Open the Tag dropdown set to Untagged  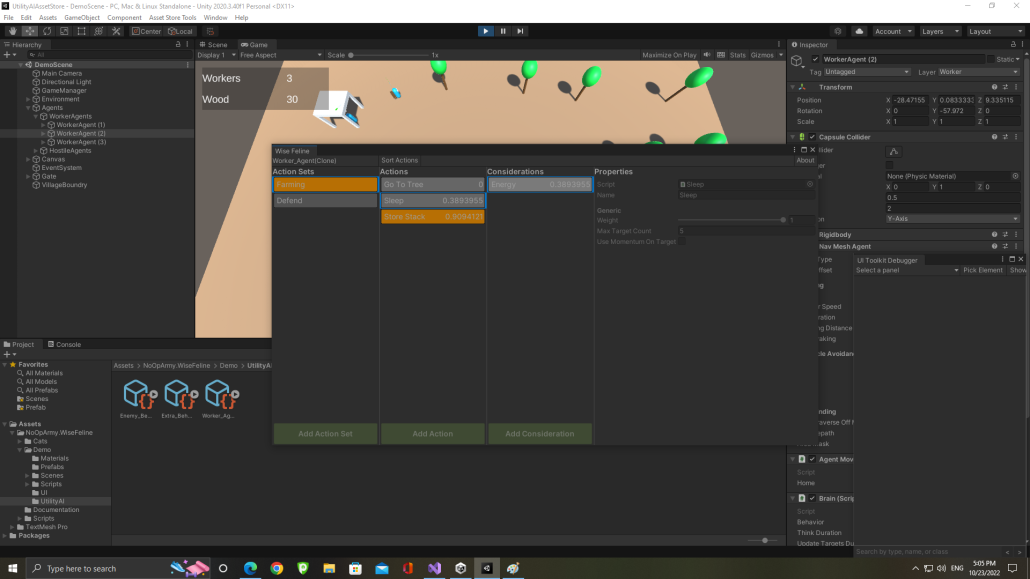(x=866, y=72)
